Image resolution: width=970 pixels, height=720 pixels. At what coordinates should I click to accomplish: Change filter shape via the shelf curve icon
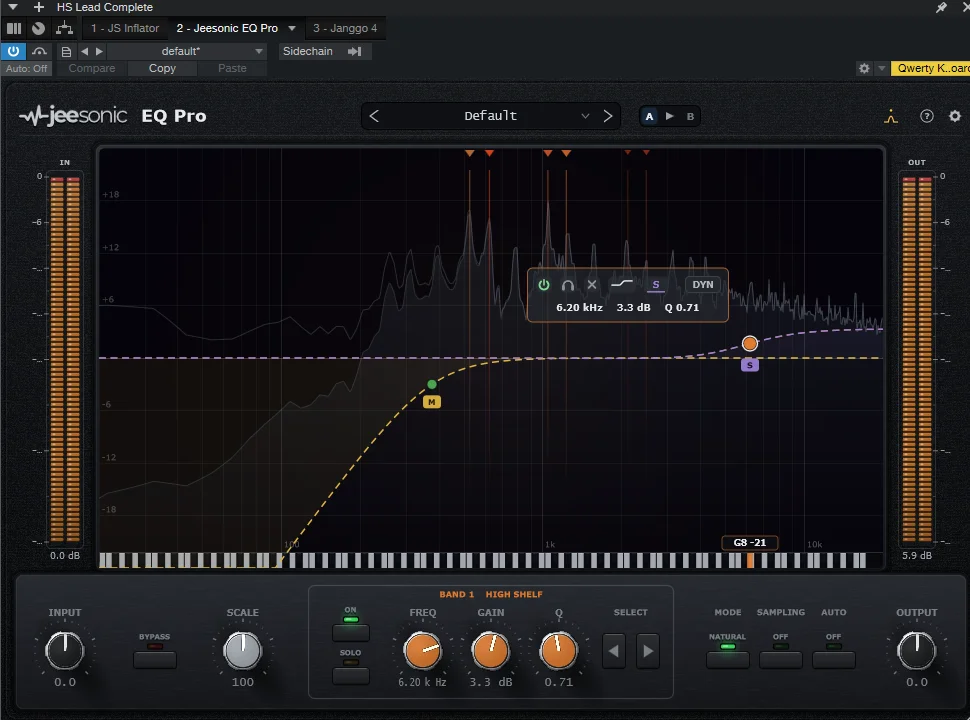622,284
